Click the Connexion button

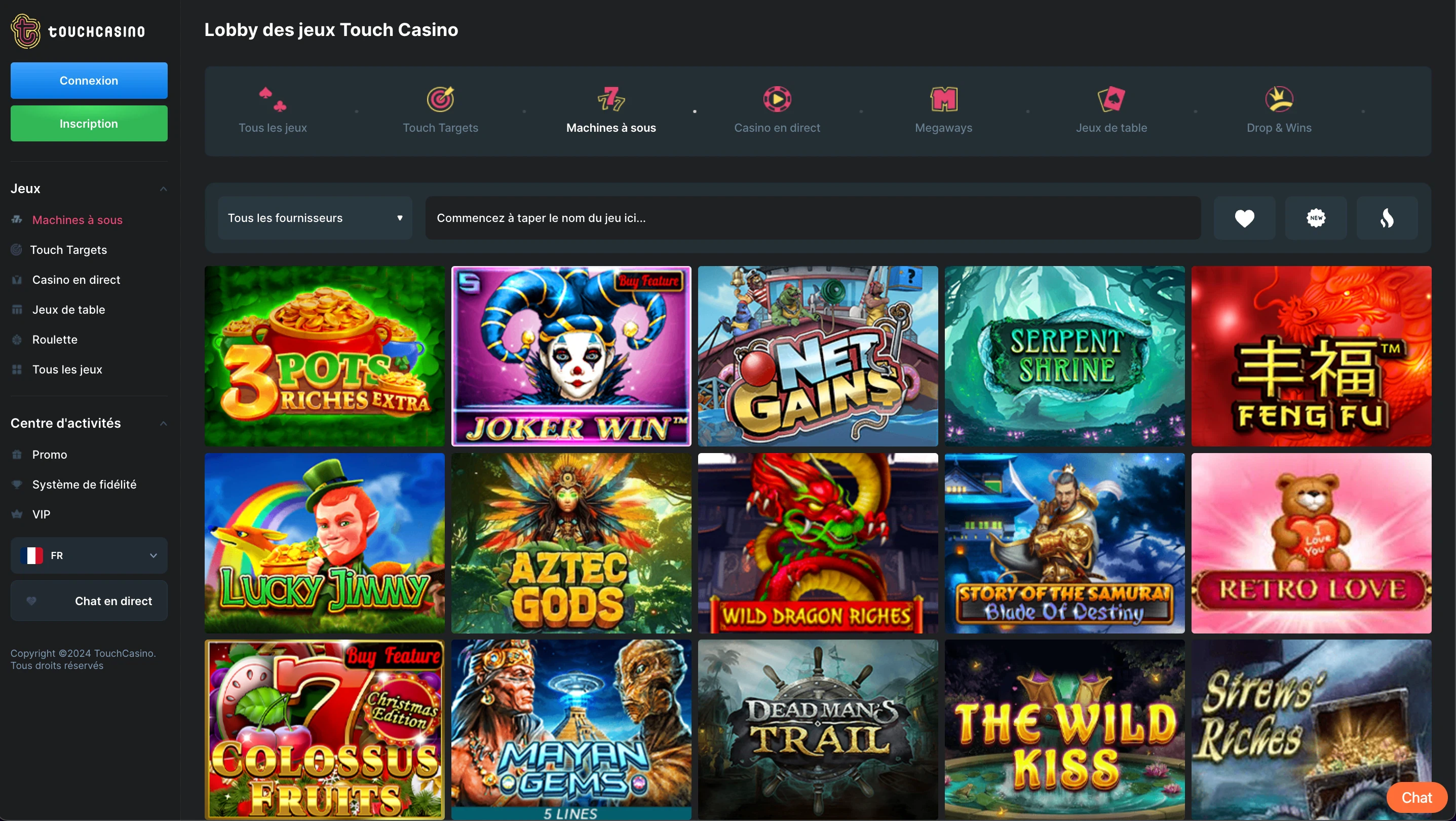point(89,80)
